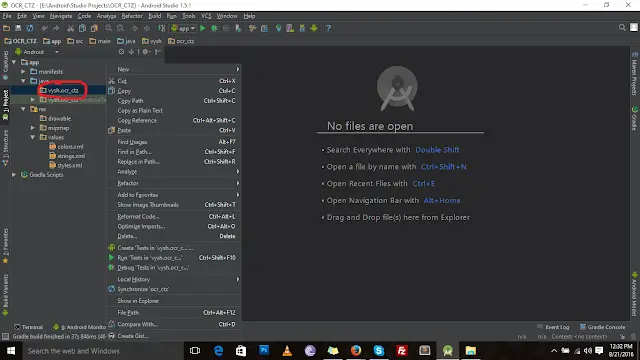Open the Build menu in menu bar

coord(154,16)
